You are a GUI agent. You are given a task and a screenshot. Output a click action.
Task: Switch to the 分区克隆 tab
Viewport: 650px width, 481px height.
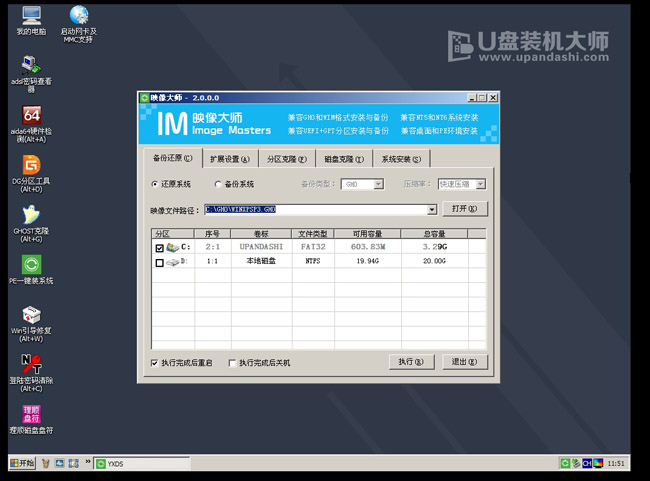click(x=287, y=159)
